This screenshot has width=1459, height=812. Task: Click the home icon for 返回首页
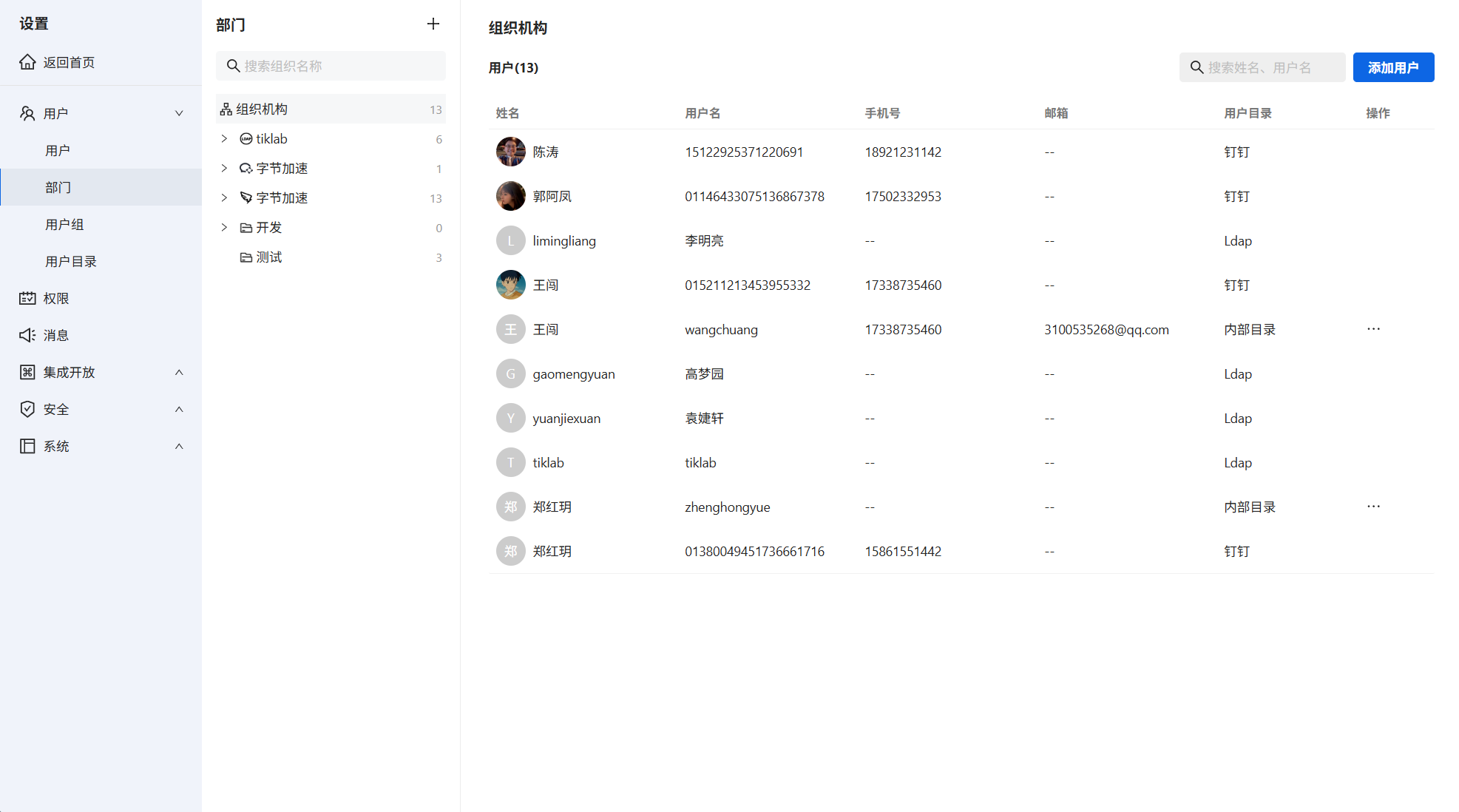pyautogui.click(x=27, y=62)
